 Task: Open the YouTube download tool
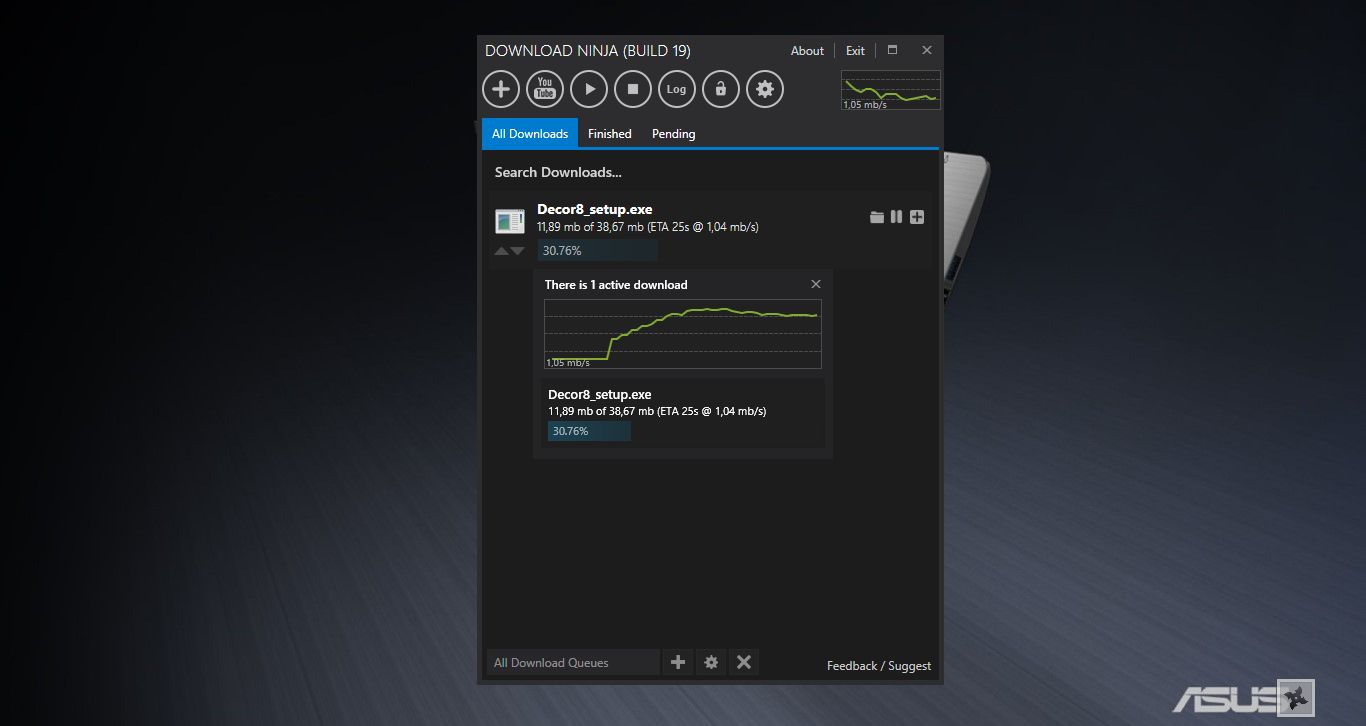[x=545, y=89]
